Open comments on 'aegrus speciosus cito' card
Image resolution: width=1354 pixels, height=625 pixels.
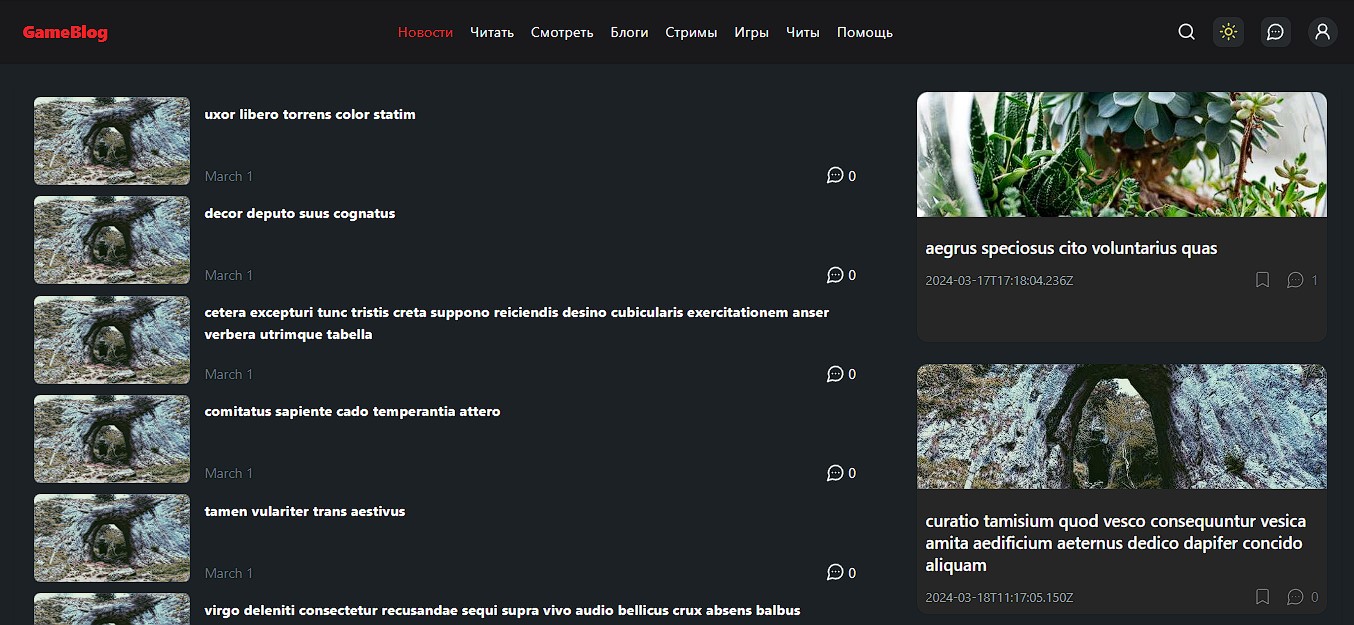1295,280
